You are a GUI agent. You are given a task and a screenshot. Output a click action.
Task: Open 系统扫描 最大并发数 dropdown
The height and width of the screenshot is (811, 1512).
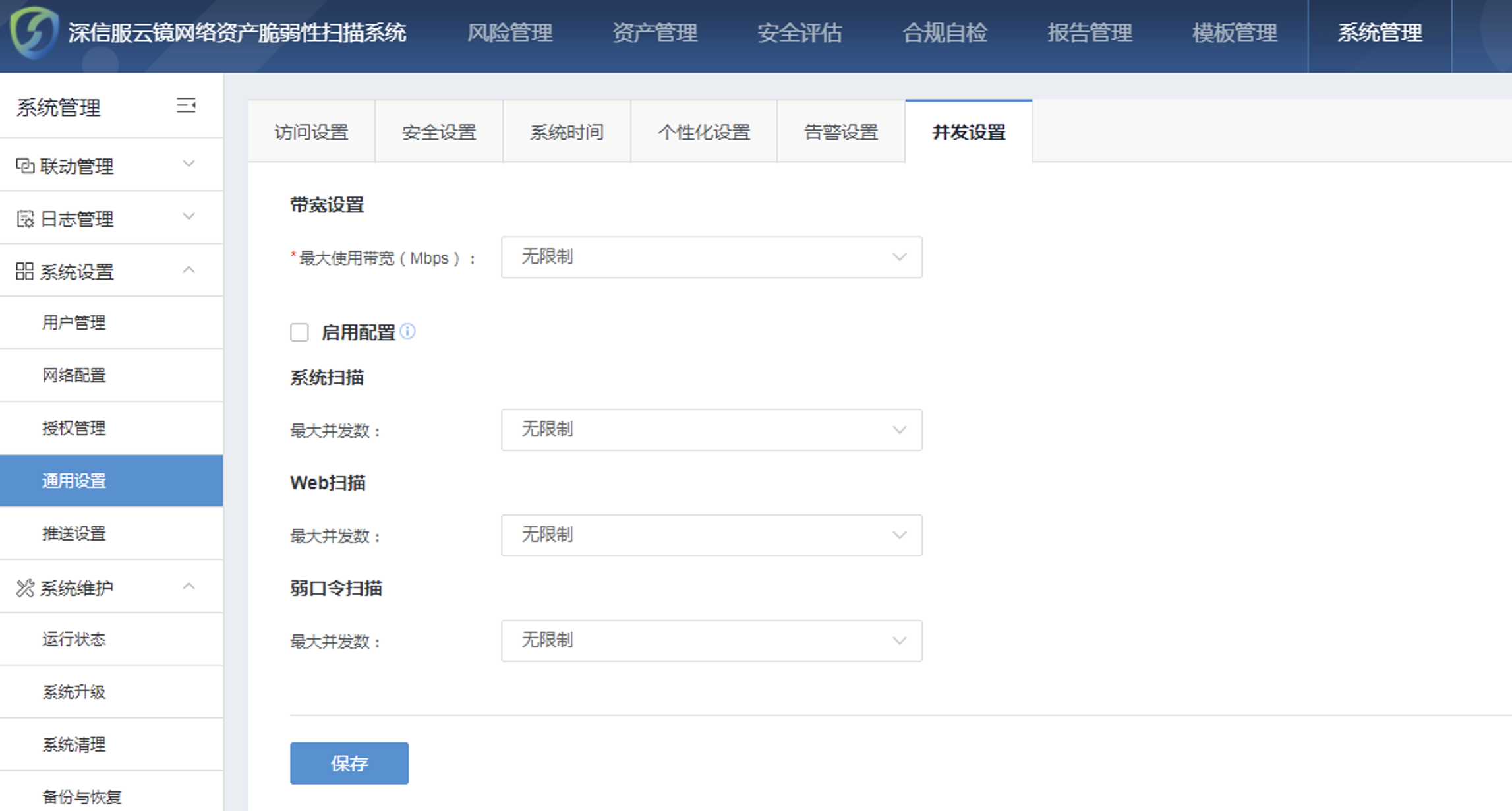point(711,430)
